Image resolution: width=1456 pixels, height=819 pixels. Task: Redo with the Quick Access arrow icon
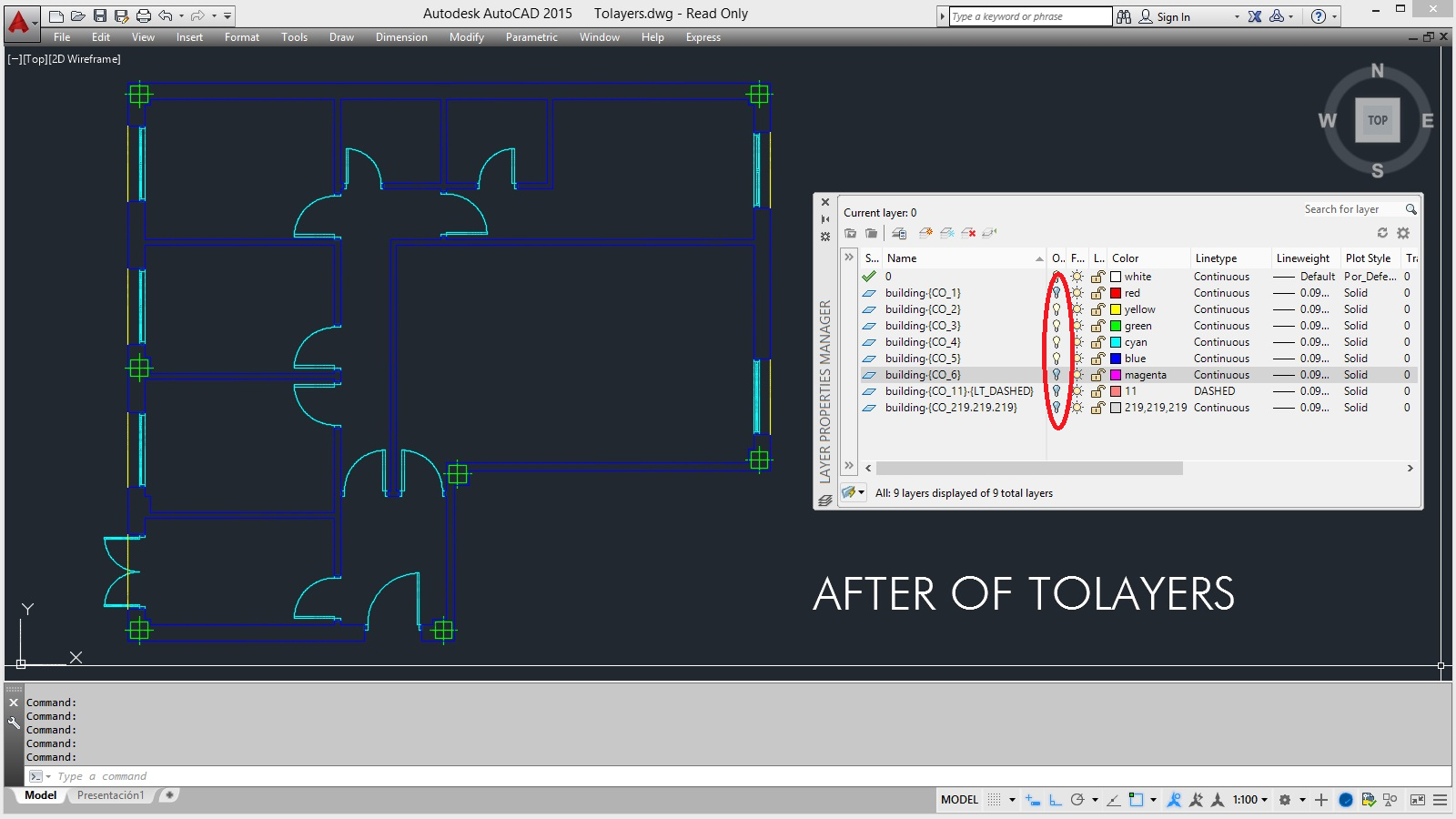click(197, 15)
